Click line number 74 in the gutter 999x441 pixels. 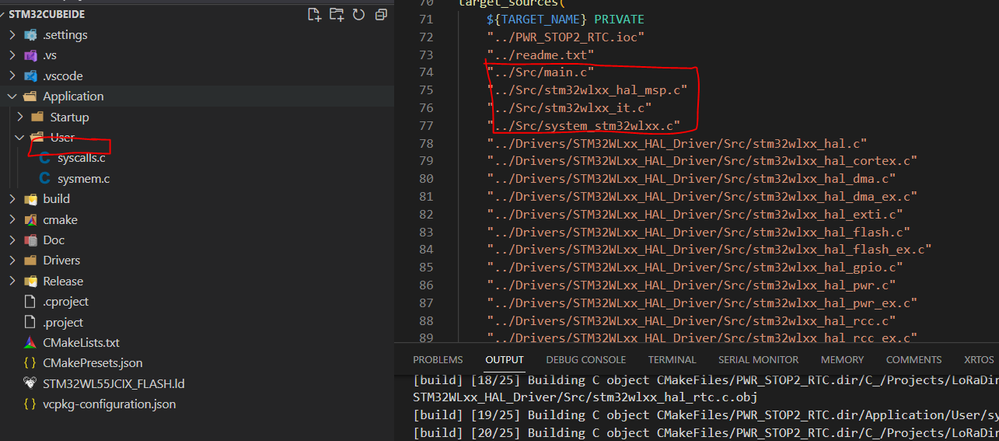[x=426, y=73]
